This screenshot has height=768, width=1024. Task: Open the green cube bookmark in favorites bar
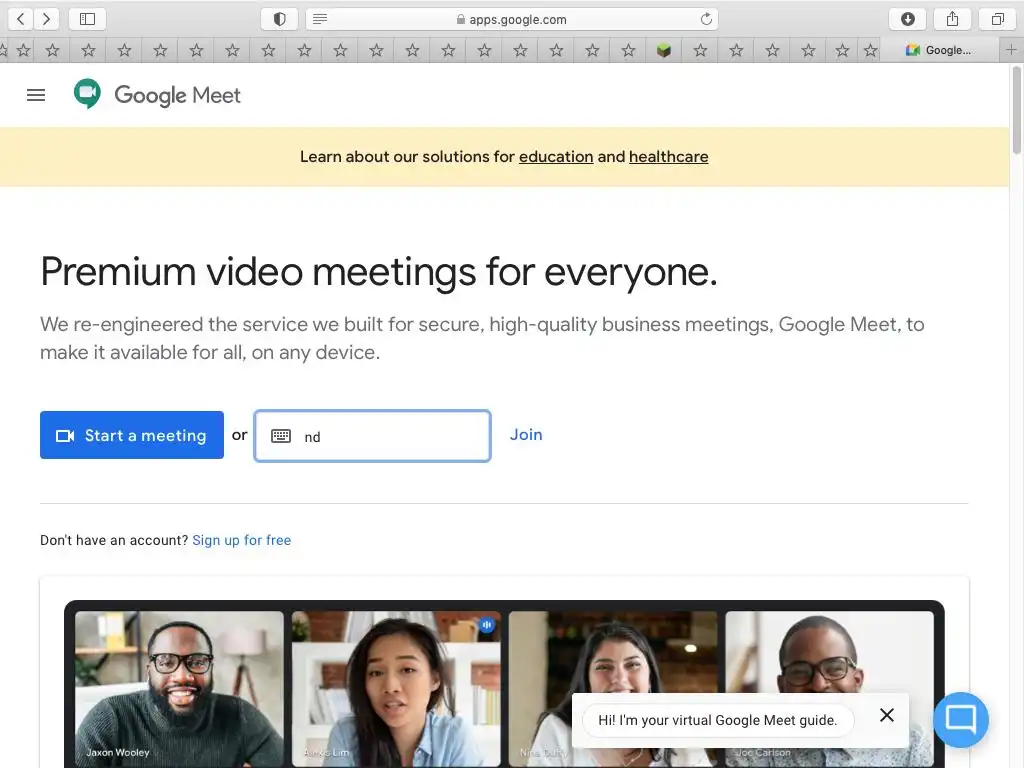click(664, 50)
